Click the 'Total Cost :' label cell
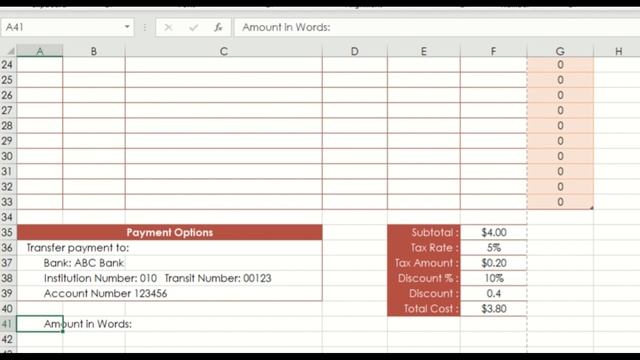Viewport: 640px width, 360px height. click(x=424, y=309)
